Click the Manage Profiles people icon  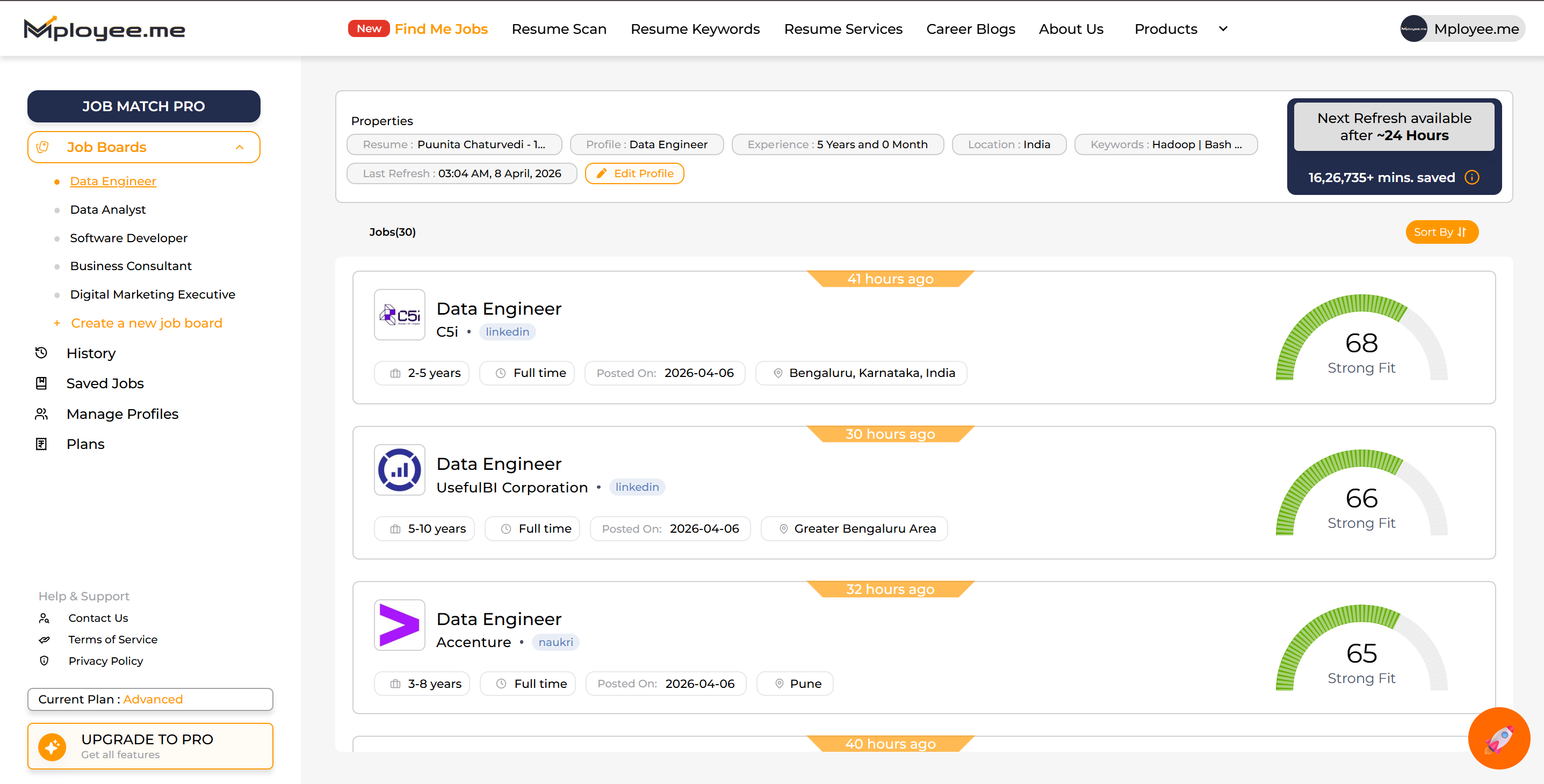(41, 414)
